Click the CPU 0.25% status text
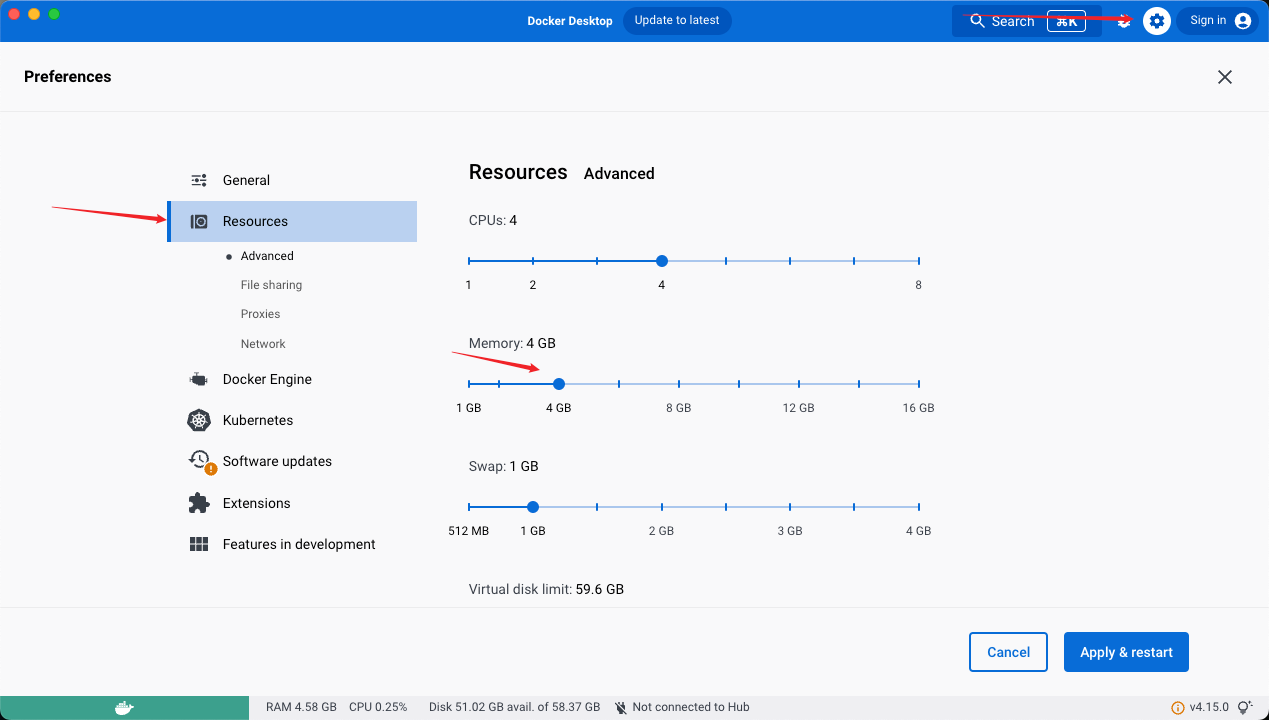Screen dimensions: 1269x720 [x=378, y=707]
